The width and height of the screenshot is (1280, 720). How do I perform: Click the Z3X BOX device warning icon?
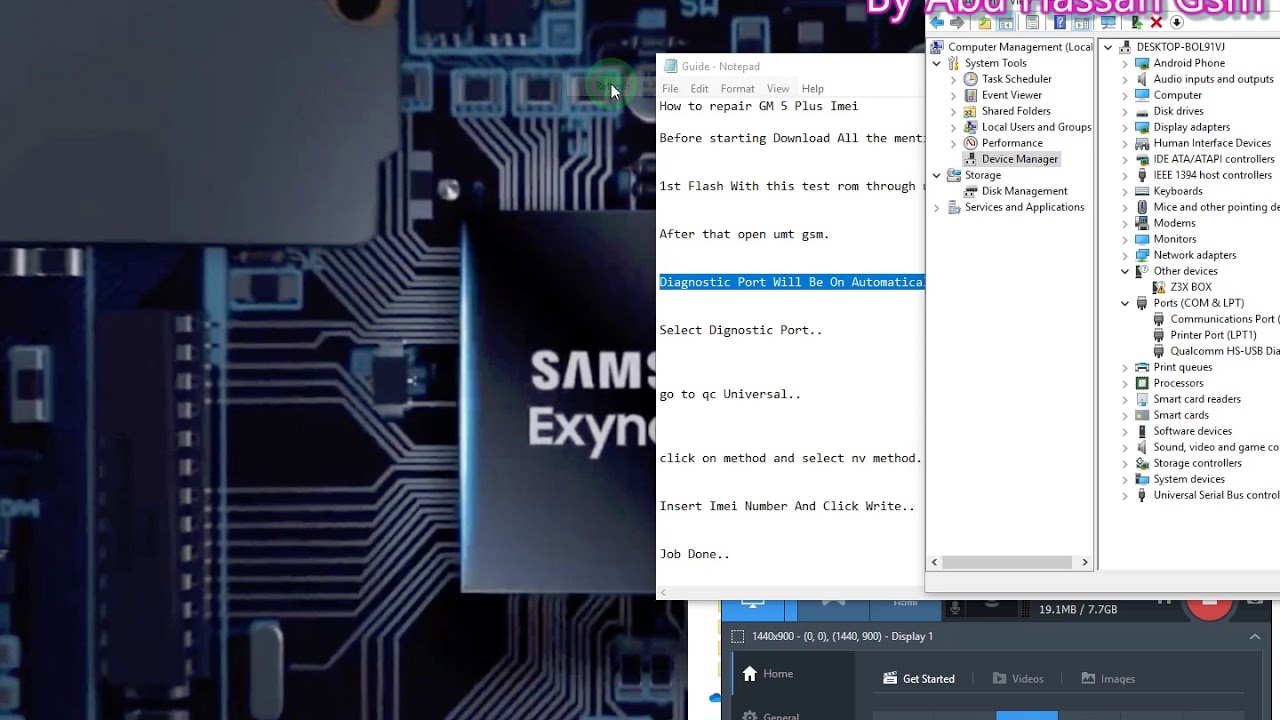(1159, 287)
